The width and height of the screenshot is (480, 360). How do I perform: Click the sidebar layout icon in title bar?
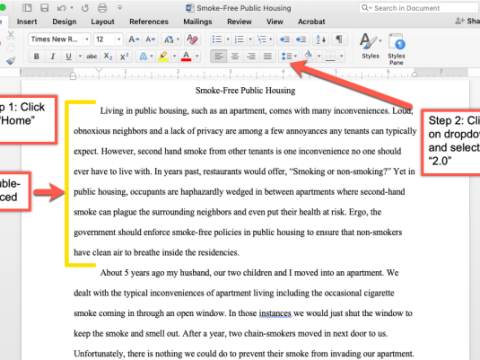click(x=27, y=8)
